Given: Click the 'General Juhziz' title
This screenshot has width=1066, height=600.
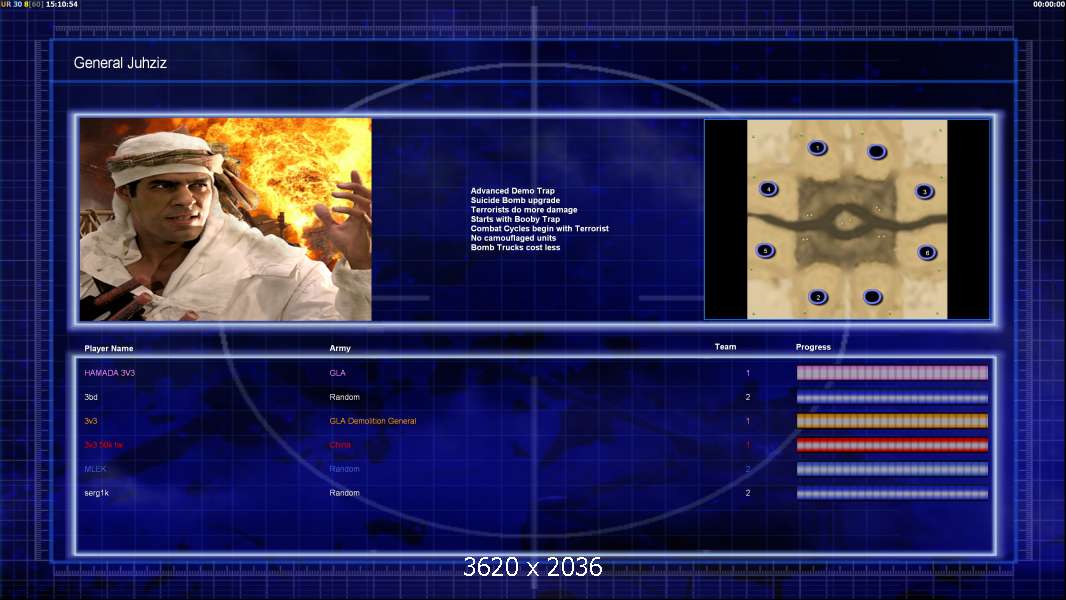Looking at the screenshot, I should [x=120, y=63].
